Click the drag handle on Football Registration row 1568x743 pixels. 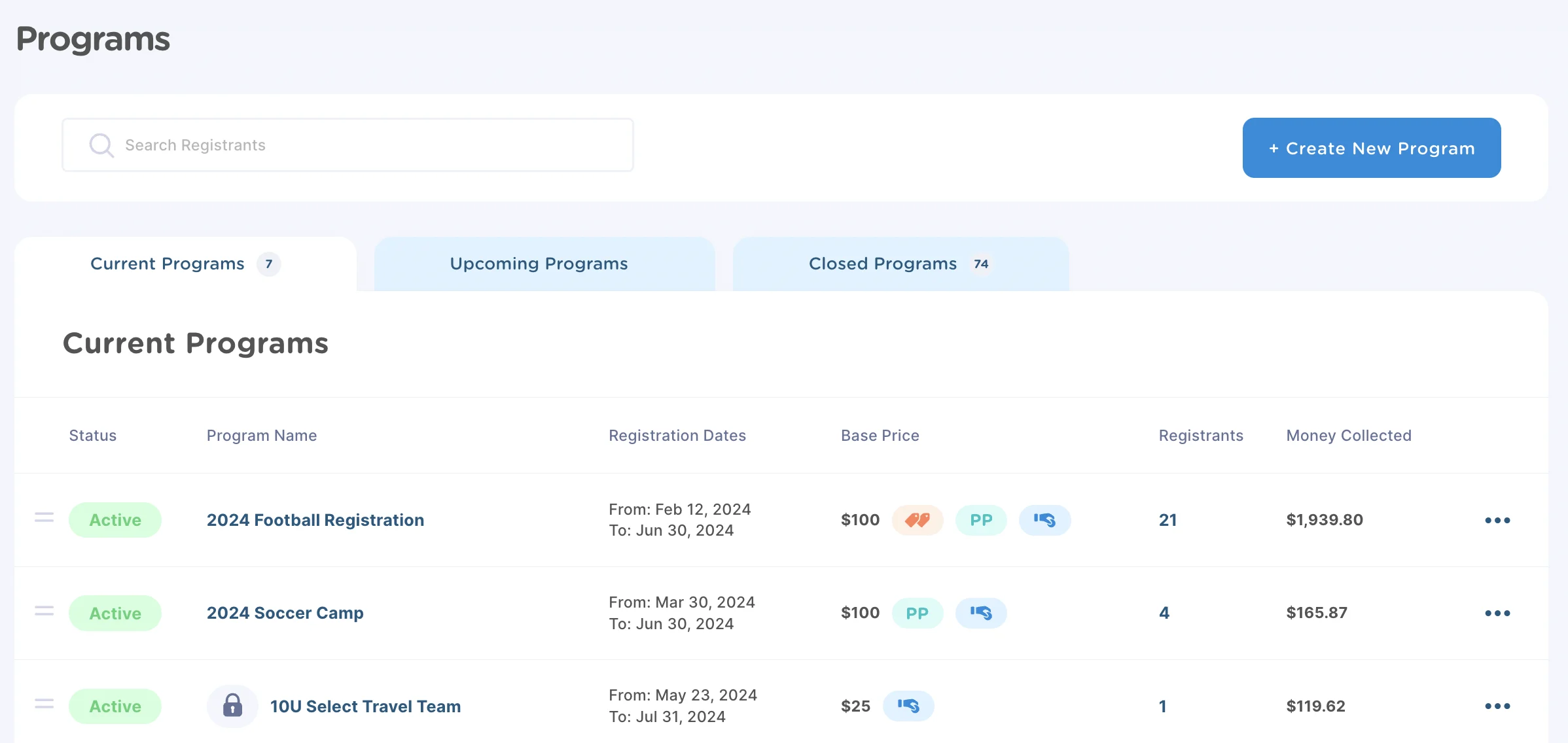pos(44,518)
